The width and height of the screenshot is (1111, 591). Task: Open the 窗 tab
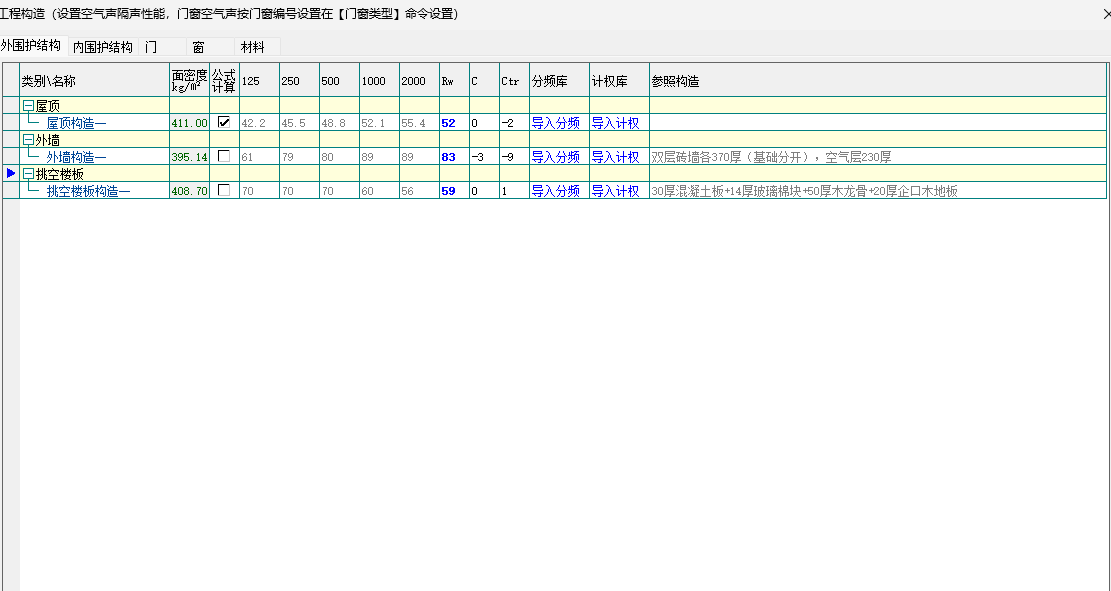click(x=198, y=47)
